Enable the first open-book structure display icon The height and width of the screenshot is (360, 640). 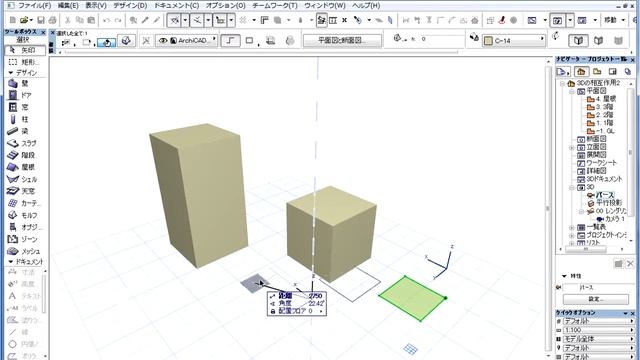coord(578,40)
